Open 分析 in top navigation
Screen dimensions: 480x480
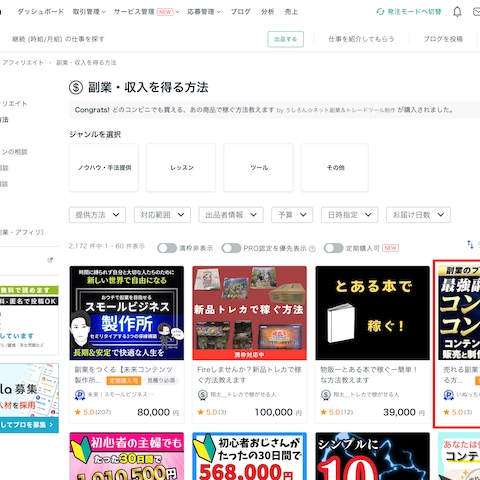point(268,12)
